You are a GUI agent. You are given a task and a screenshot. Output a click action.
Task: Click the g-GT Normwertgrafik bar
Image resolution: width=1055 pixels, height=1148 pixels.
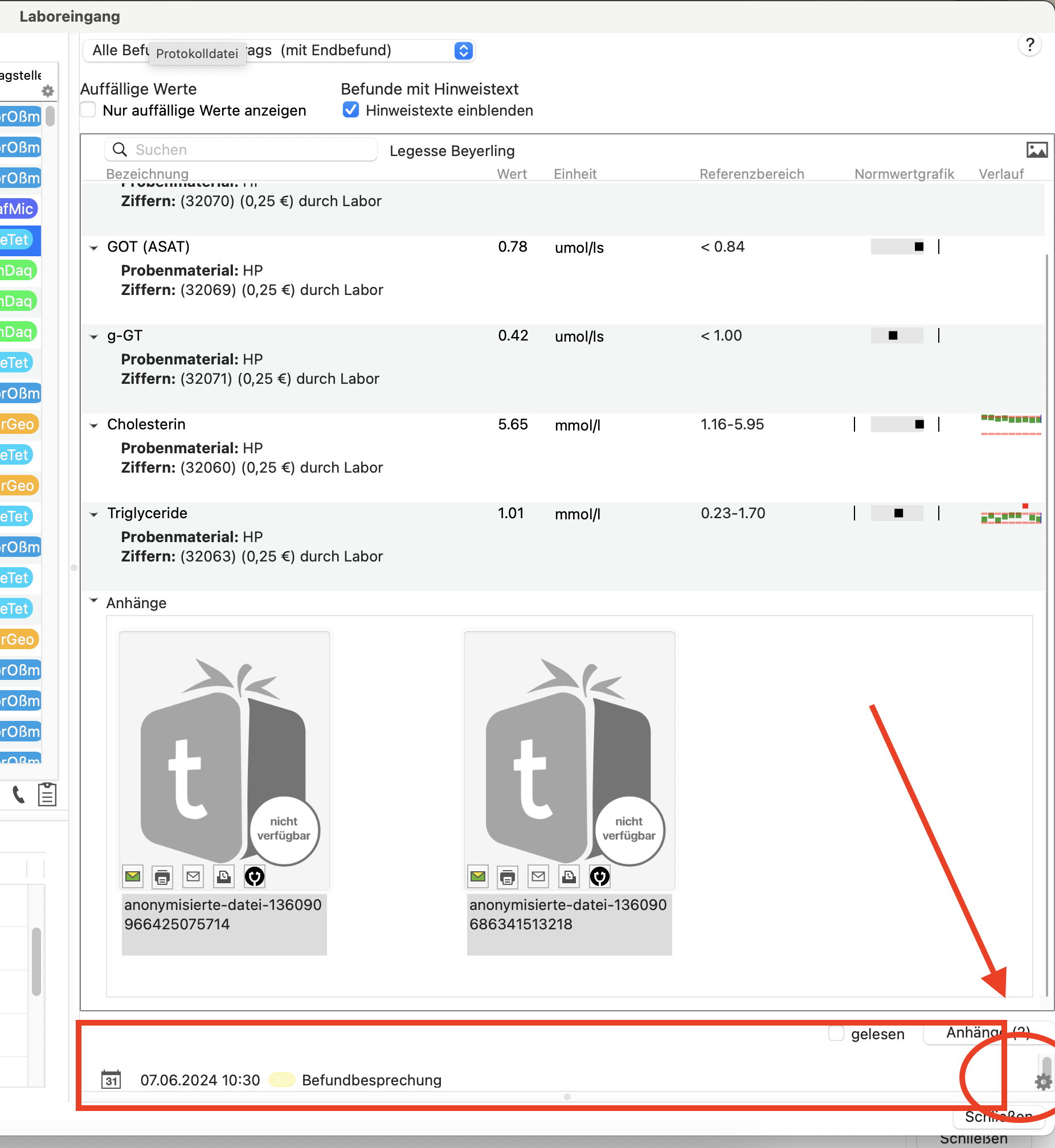click(897, 335)
